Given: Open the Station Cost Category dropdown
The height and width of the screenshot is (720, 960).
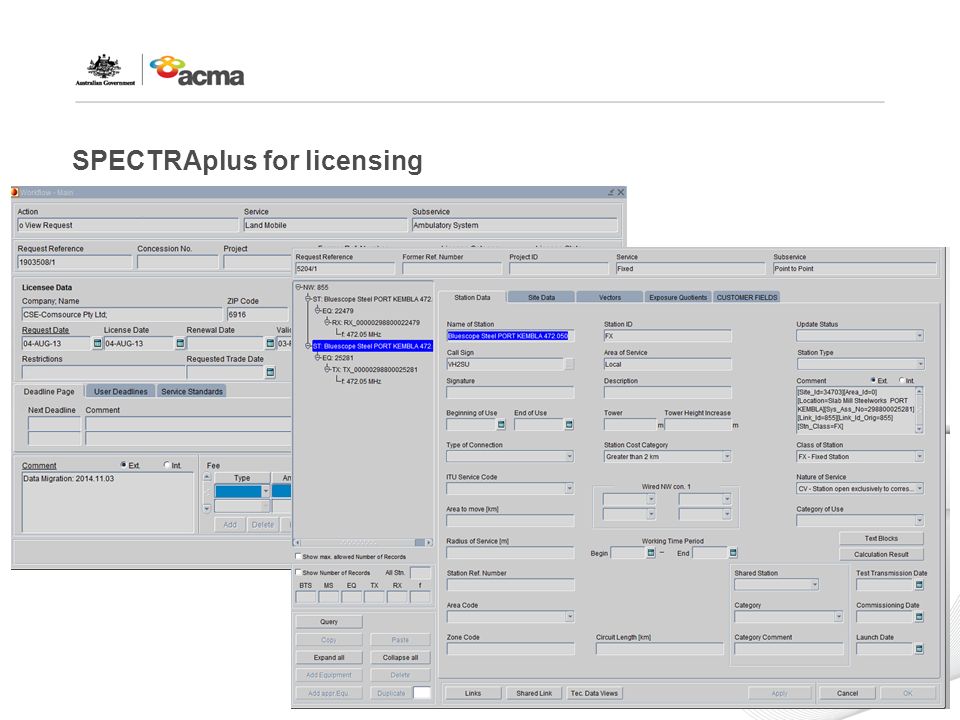Looking at the screenshot, I should 727,457.
